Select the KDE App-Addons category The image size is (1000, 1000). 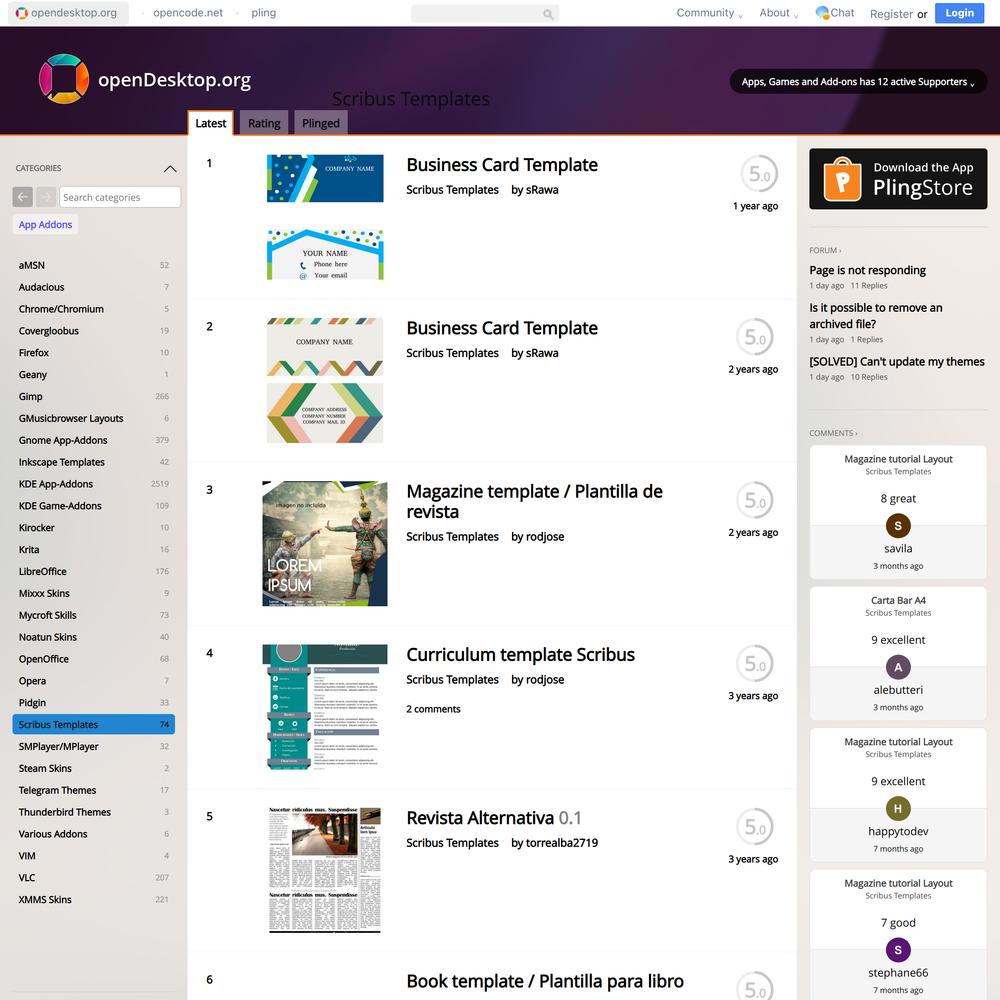point(93,484)
